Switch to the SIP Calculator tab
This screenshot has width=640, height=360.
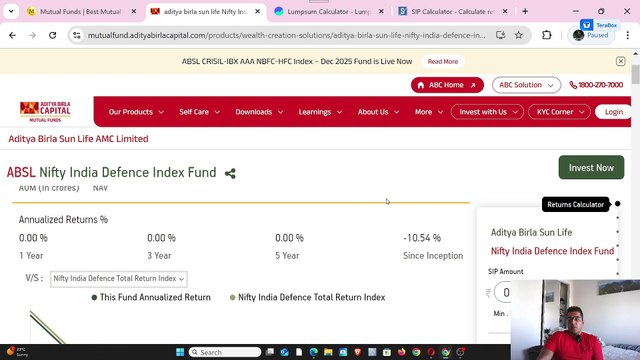(452, 11)
